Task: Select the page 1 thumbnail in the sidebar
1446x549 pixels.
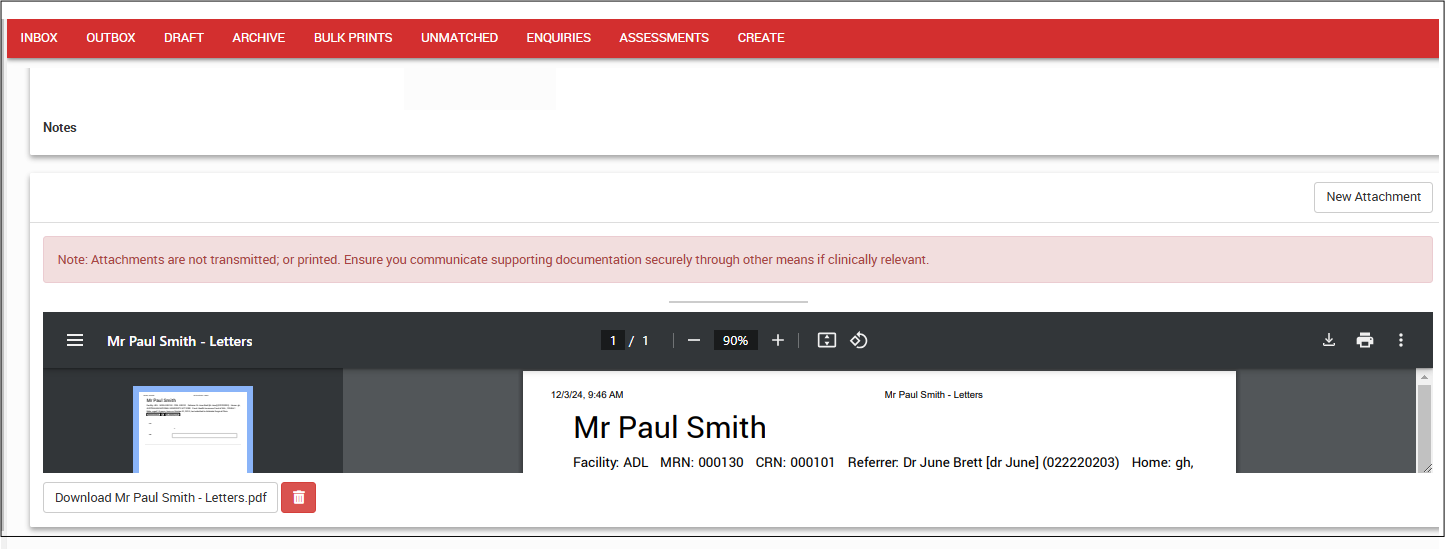Action: click(193, 430)
